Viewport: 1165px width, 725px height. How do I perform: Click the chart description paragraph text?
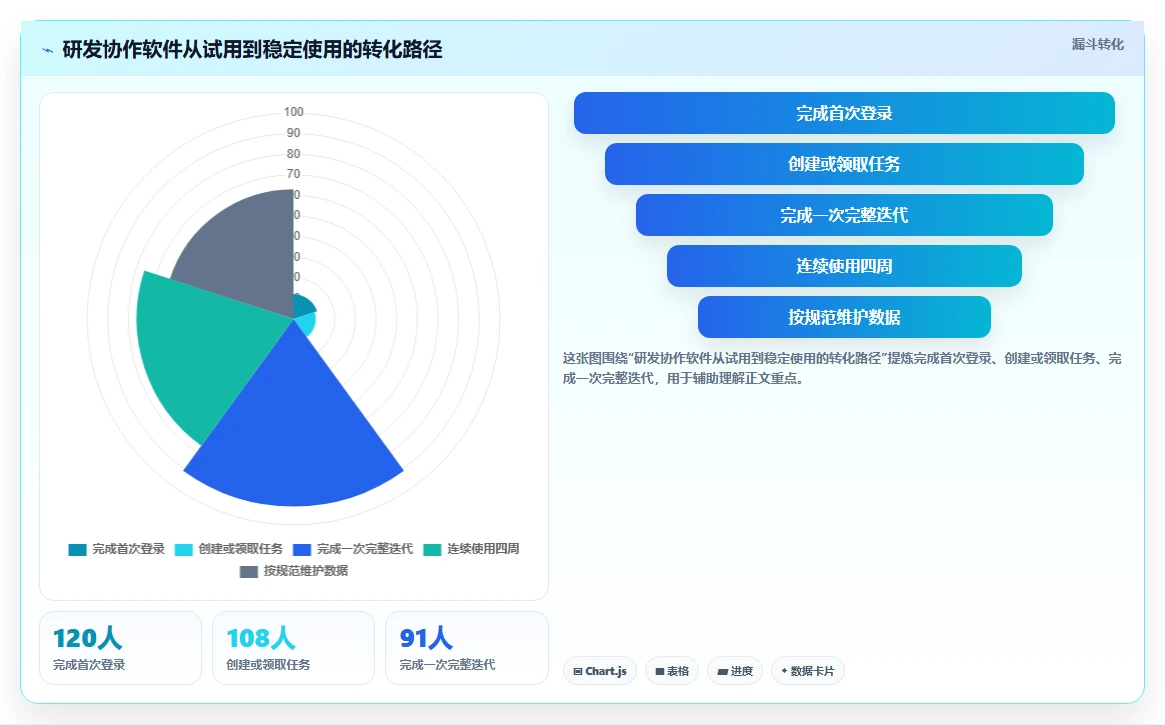[x=842, y=368]
